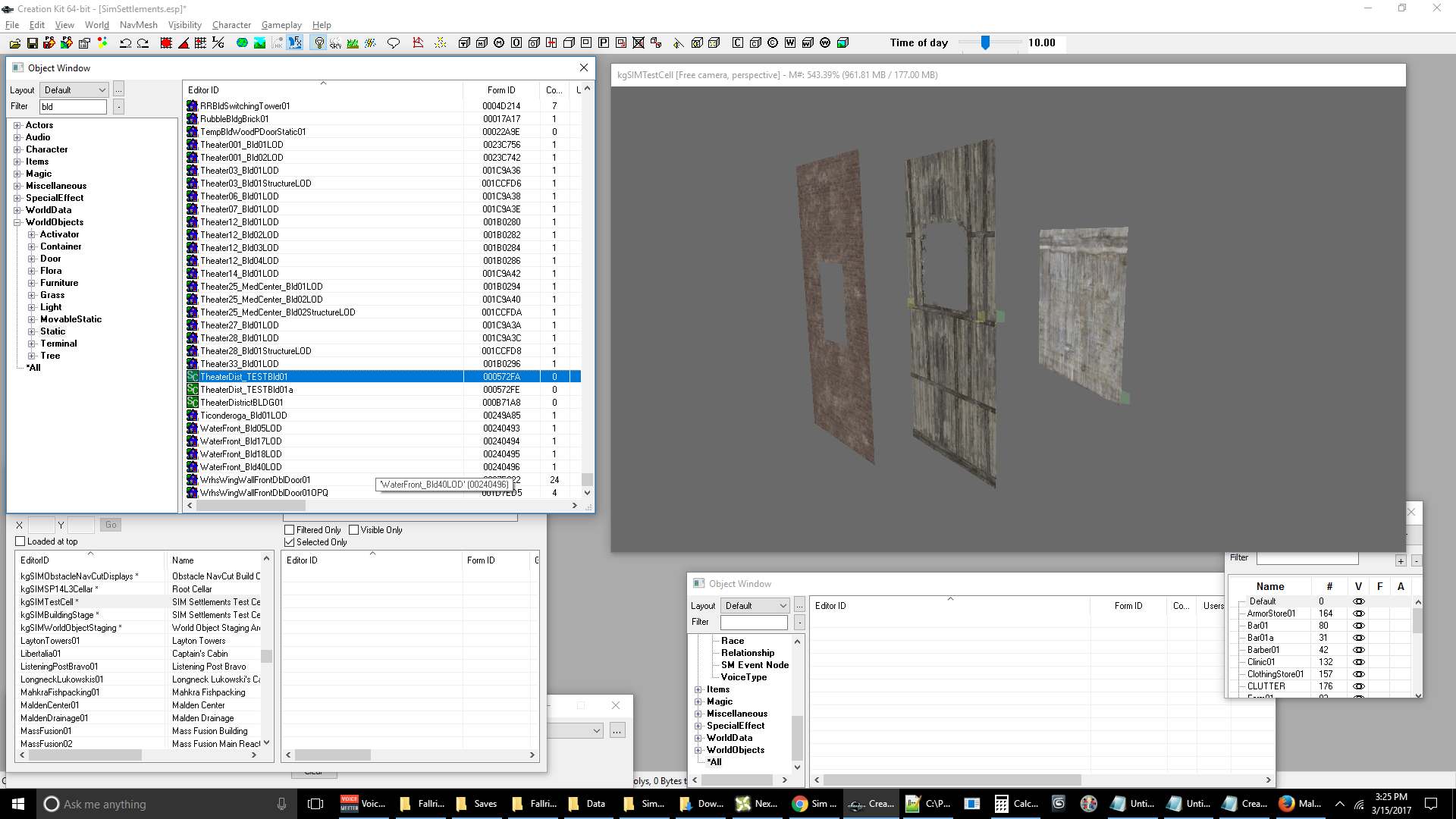Open the Preferences toolbar icon
Viewport: 1456px width, 819px height.
click(x=85, y=43)
